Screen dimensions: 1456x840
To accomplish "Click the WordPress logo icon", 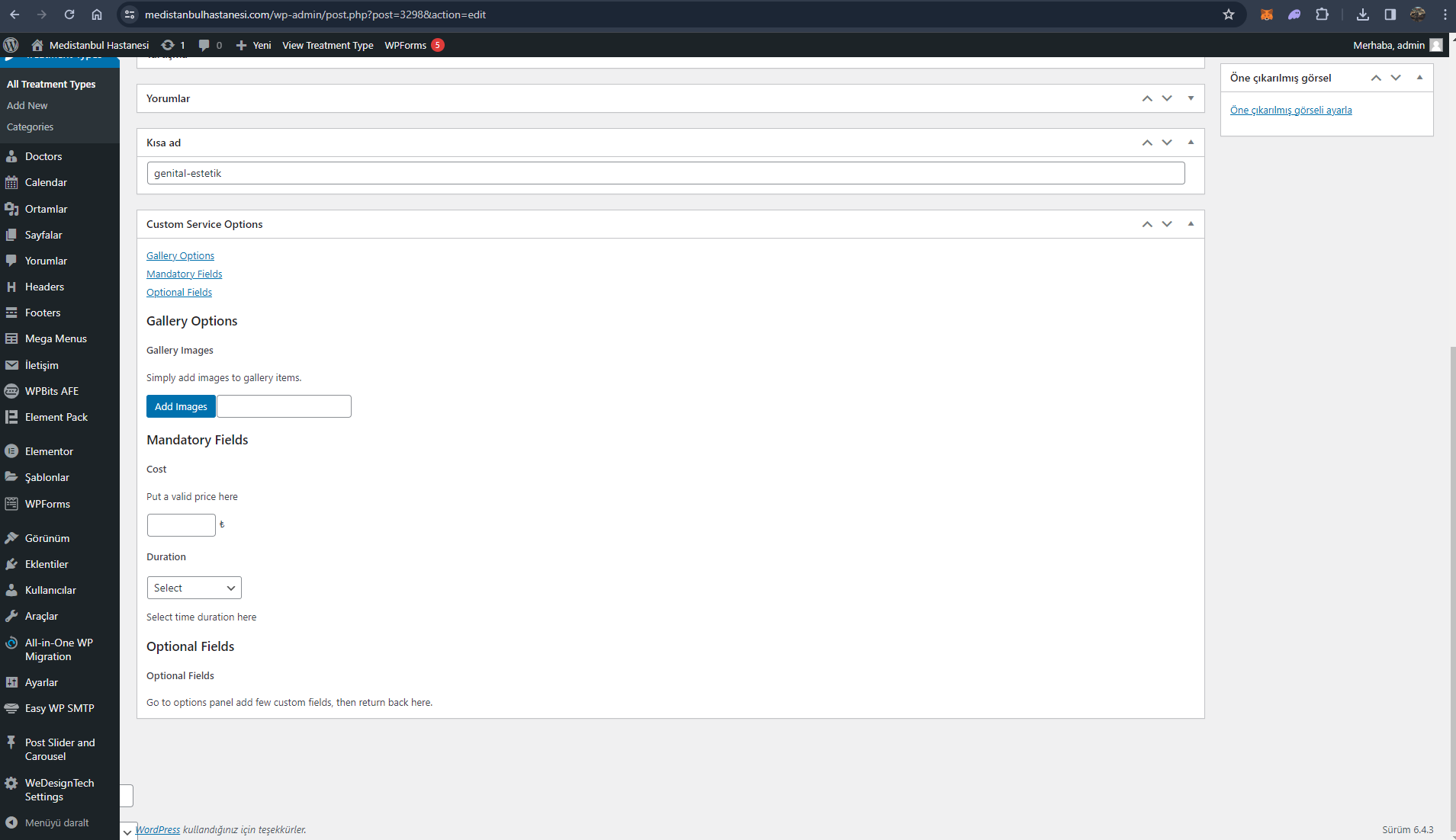I will 11,45.
